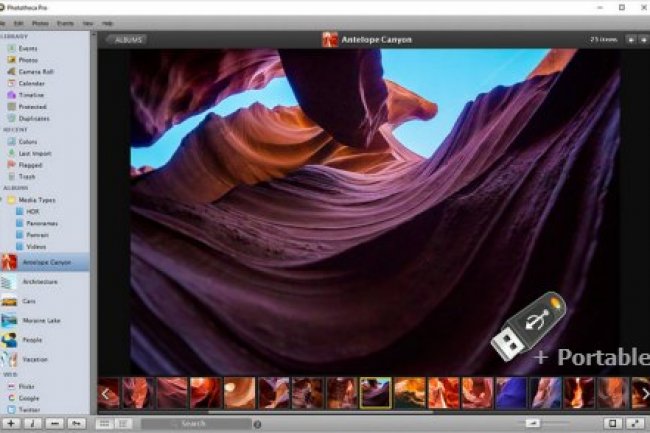The width and height of the screenshot is (650, 433).
Task: Click the plus button at bottom left
Action: [10, 424]
